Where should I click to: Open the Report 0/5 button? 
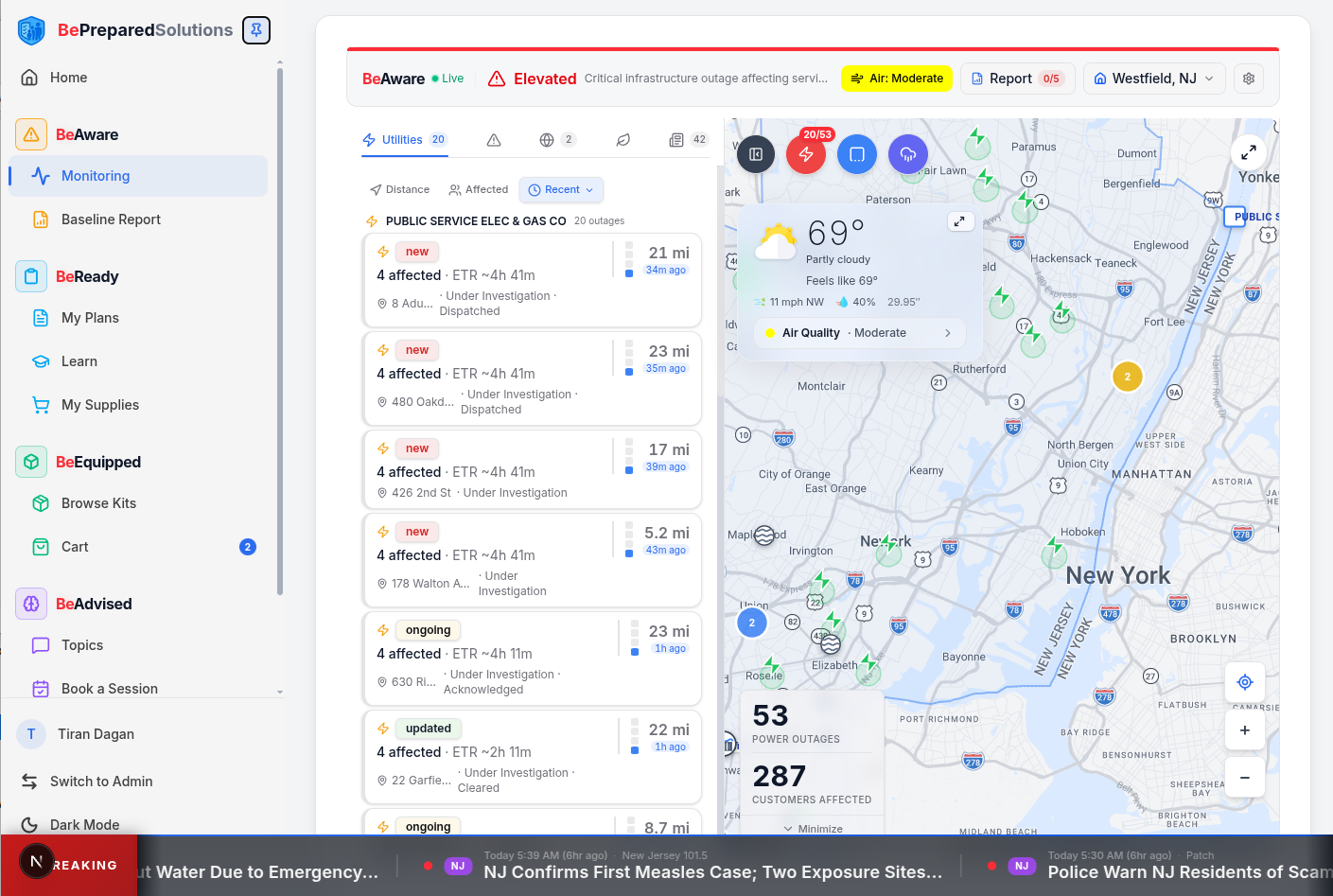click(x=1018, y=79)
